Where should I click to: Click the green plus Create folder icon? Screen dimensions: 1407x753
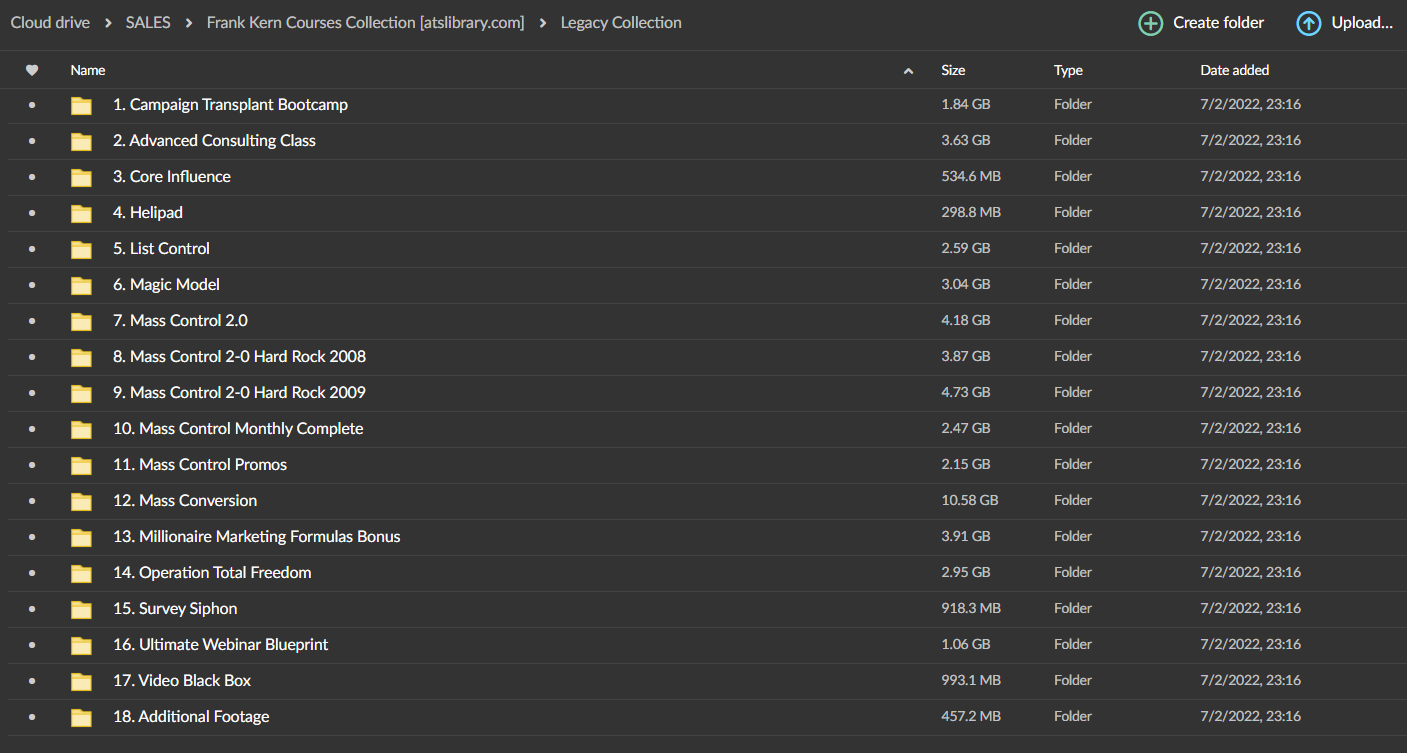[1150, 22]
